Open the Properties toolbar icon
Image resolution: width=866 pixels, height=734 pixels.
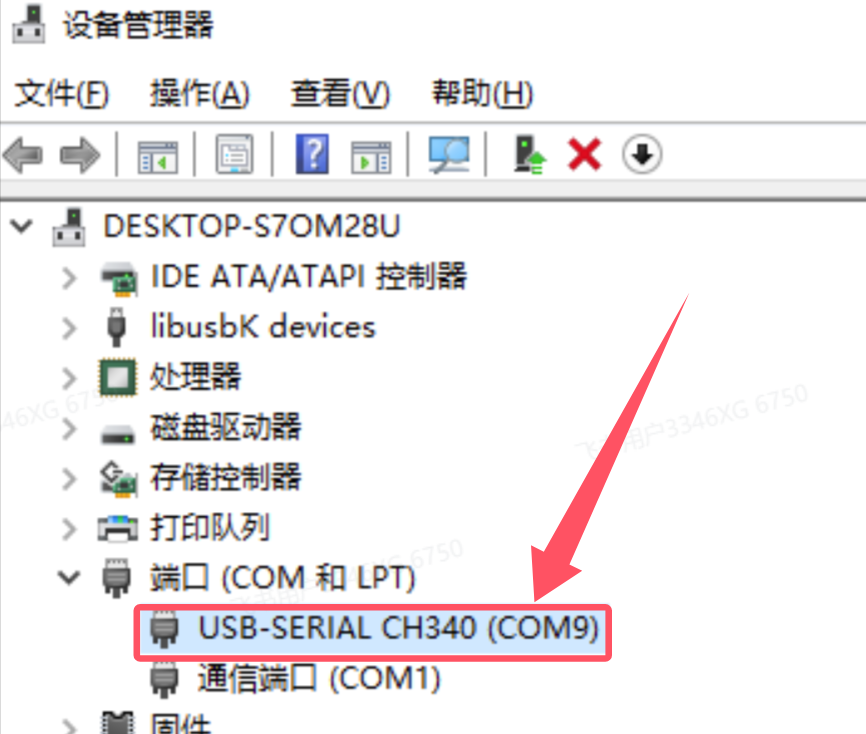click(x=235, y=154)
